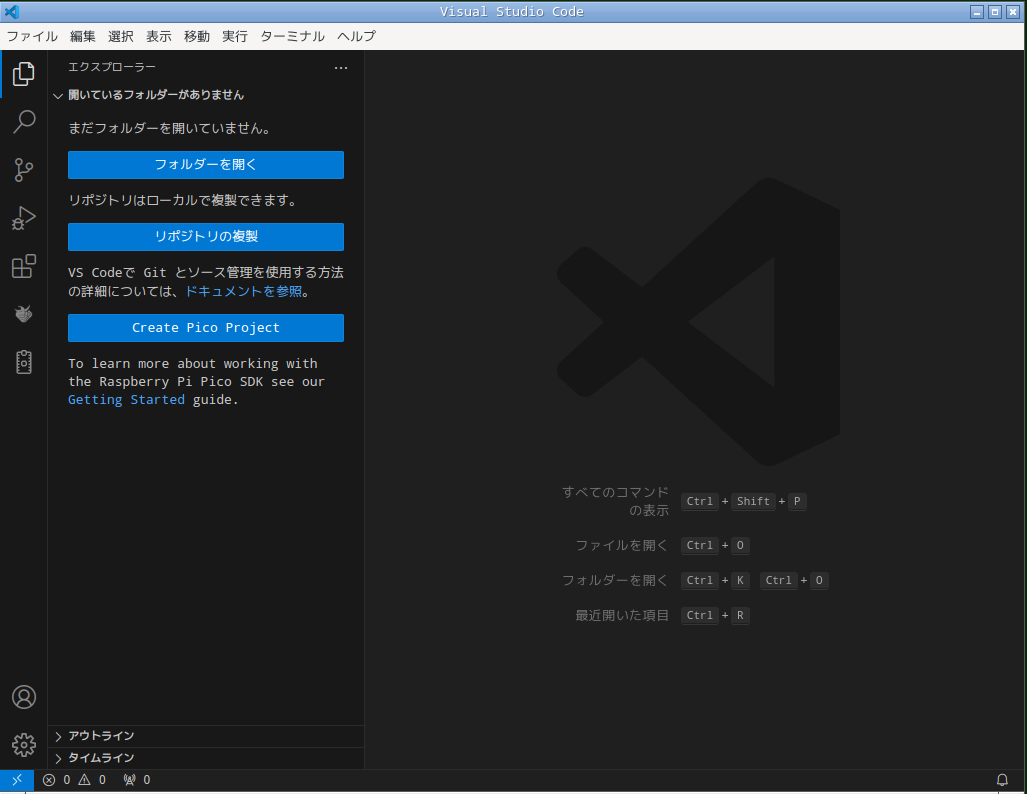This screenshot has width=1027, height=794.
Task: Open the Explorer more actions ellipsis
Action: tap(341, 68)
